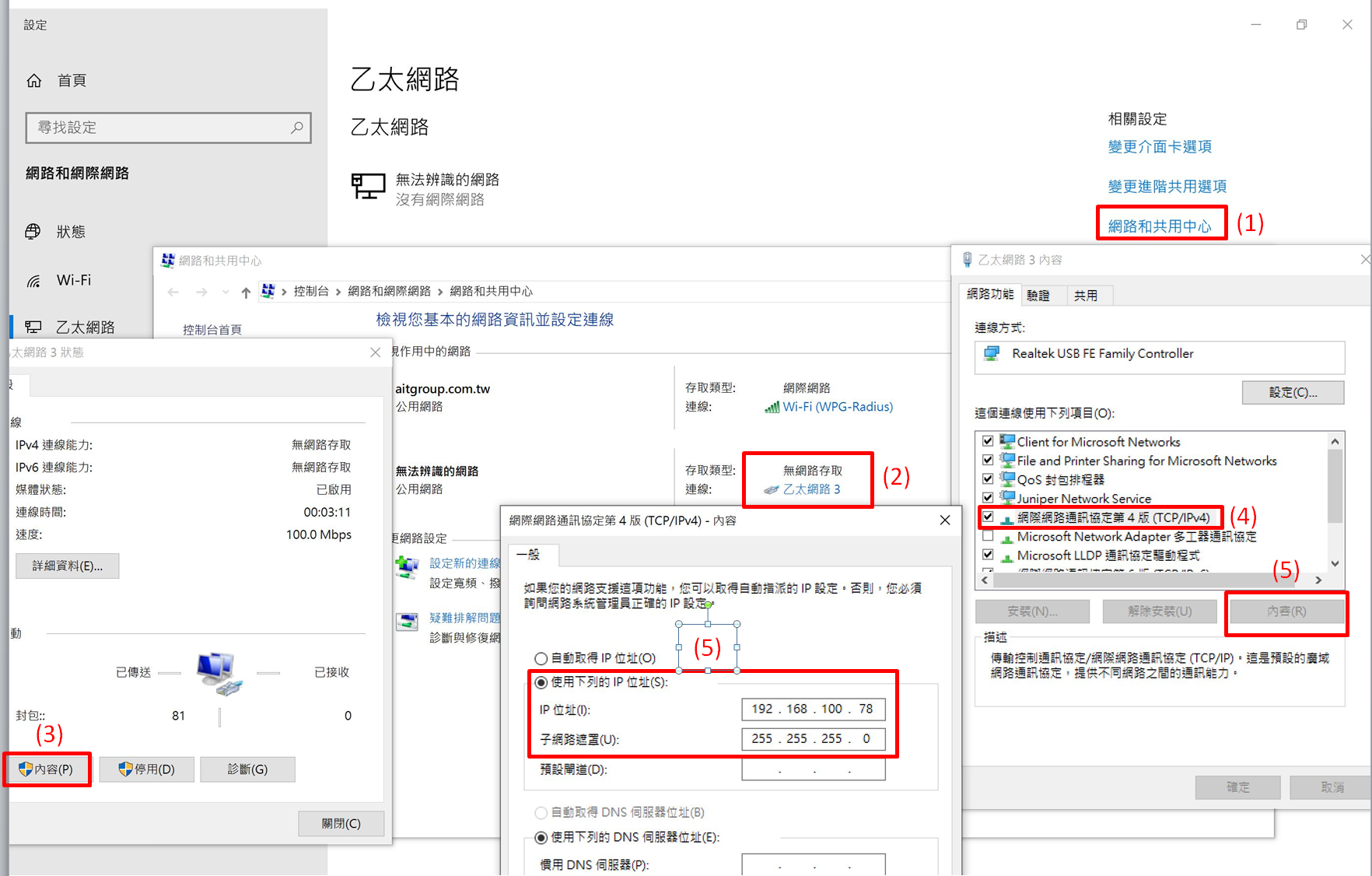
Task: Click the IP 位址 input field
Action: (x=813, y=709)
